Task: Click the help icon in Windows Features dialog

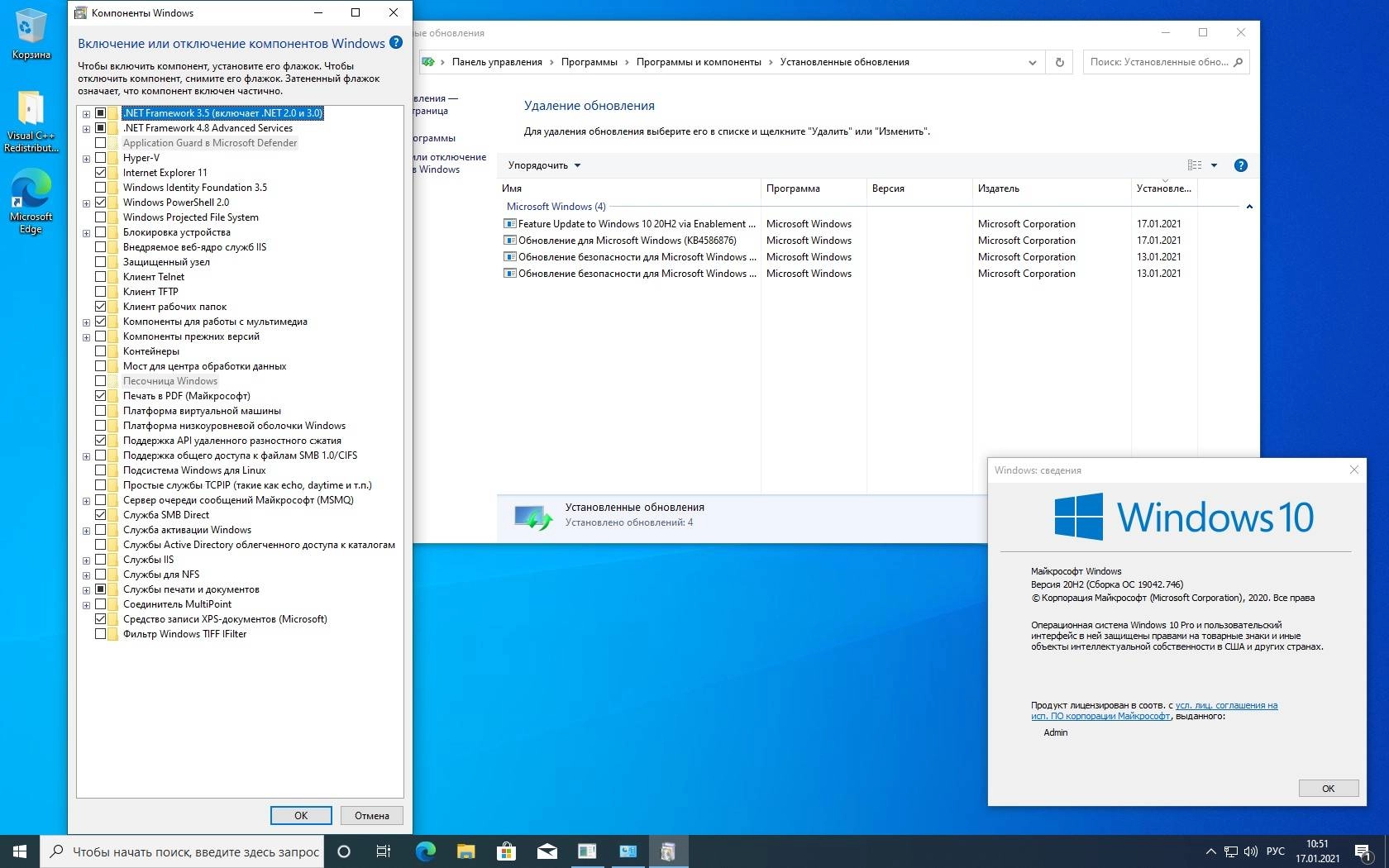Action: click(396, 43)
